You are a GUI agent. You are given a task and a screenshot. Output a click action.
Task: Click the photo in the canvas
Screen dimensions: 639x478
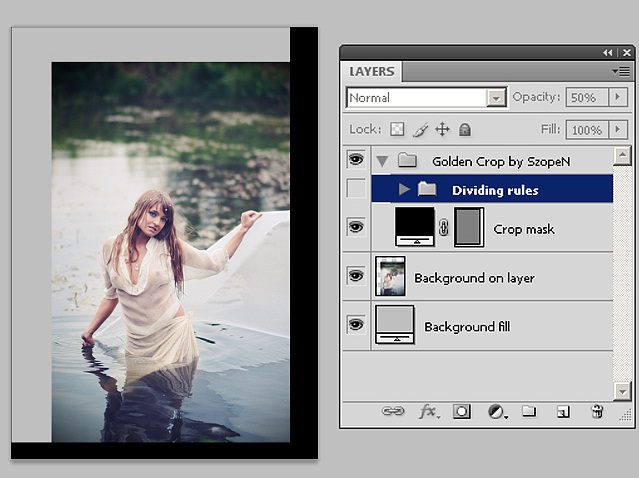pyautogui.click(x=171, y=252)
